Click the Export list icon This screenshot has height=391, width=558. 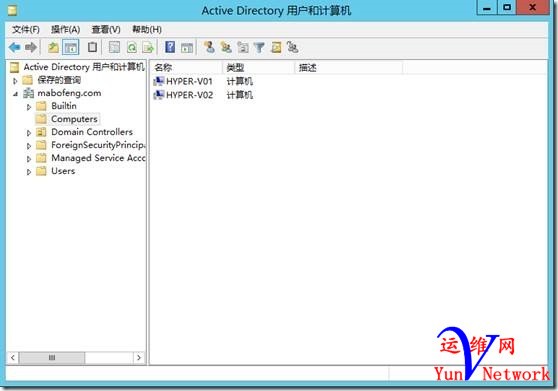tap(148, 47)
